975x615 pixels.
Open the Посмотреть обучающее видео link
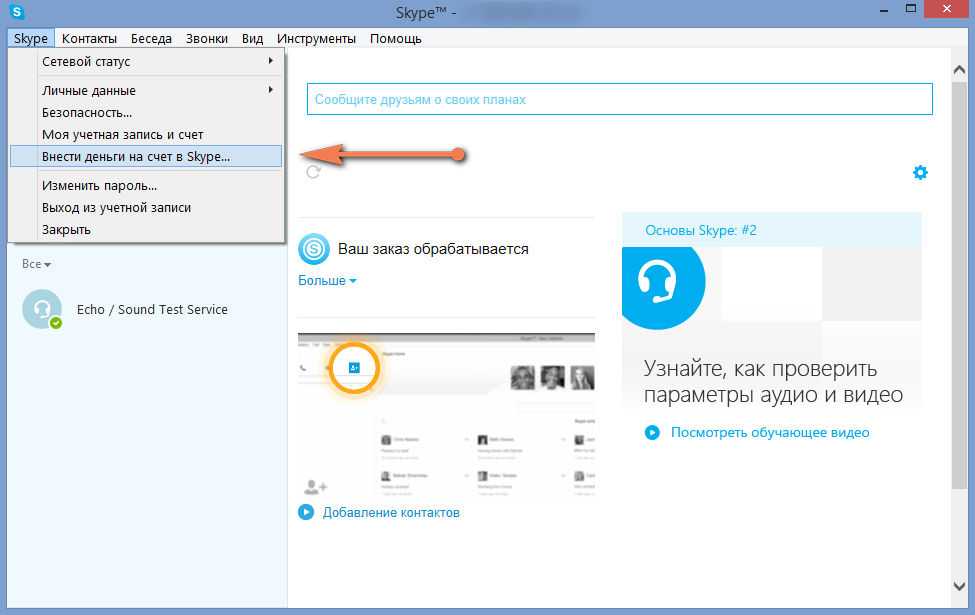click(x=769, y=433)
